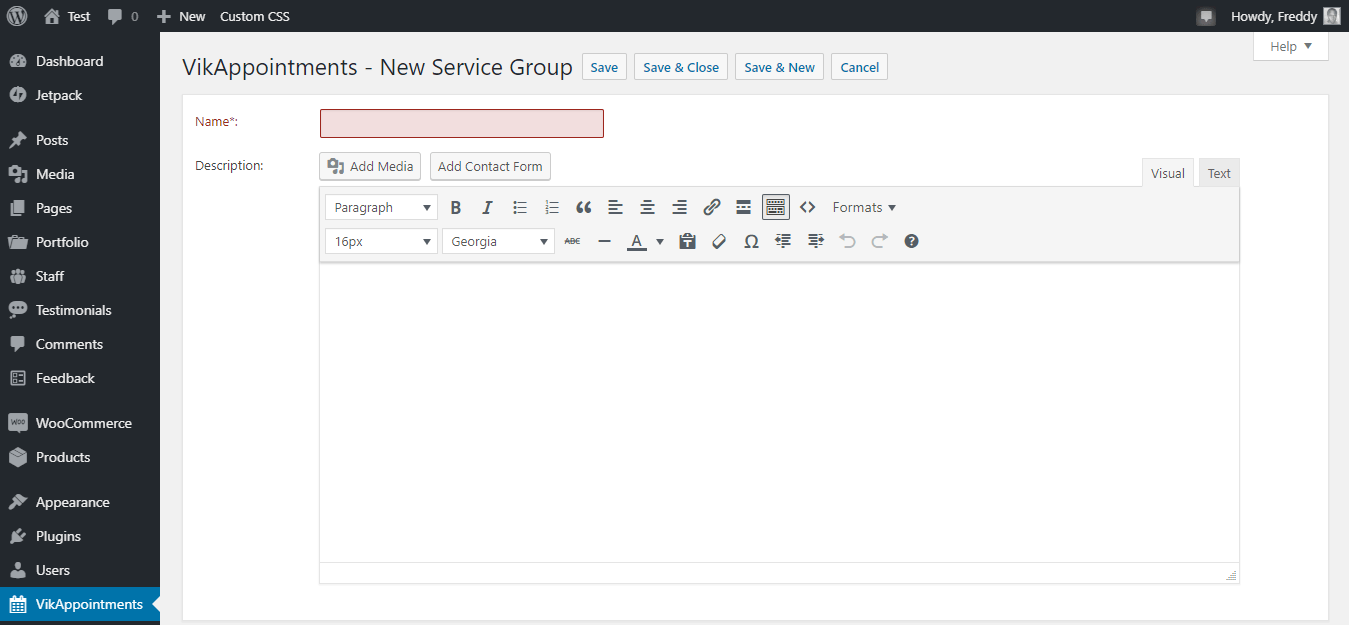Viewport: 1349px width, 625px height.
Task: Open Portfolio in sidebar
Action: pos(80,242)
